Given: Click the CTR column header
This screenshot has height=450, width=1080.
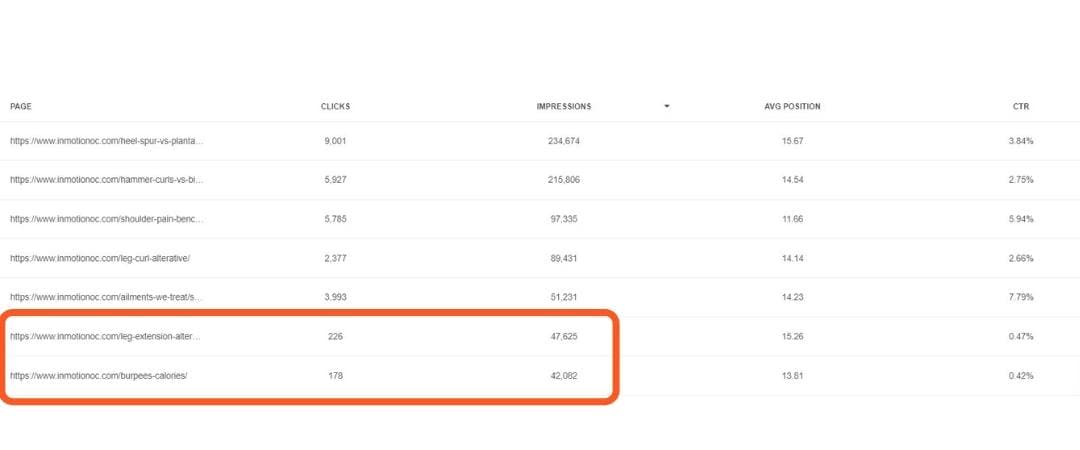Looking at the screenshot, I should click(1021, 107).
